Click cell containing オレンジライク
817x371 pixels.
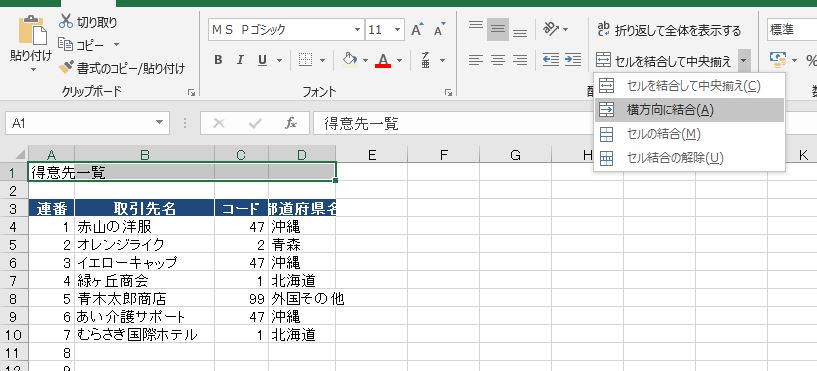coord(145,244)
